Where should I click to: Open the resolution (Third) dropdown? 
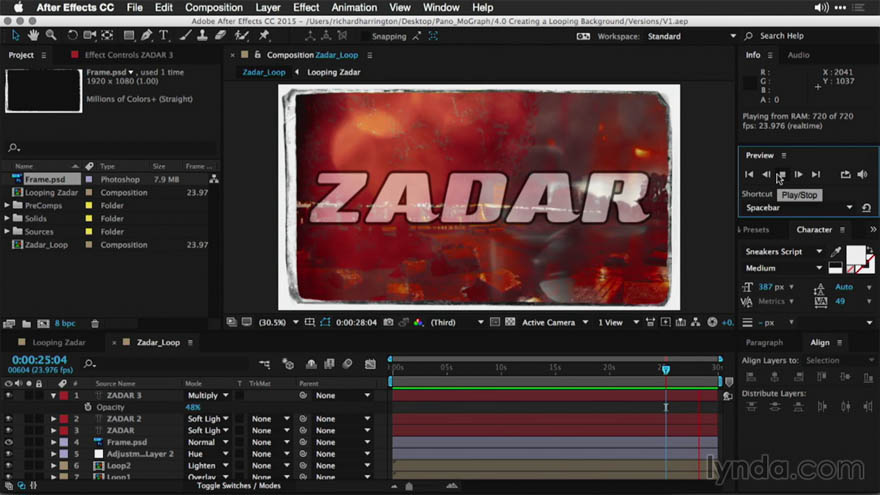pos(456,322)
